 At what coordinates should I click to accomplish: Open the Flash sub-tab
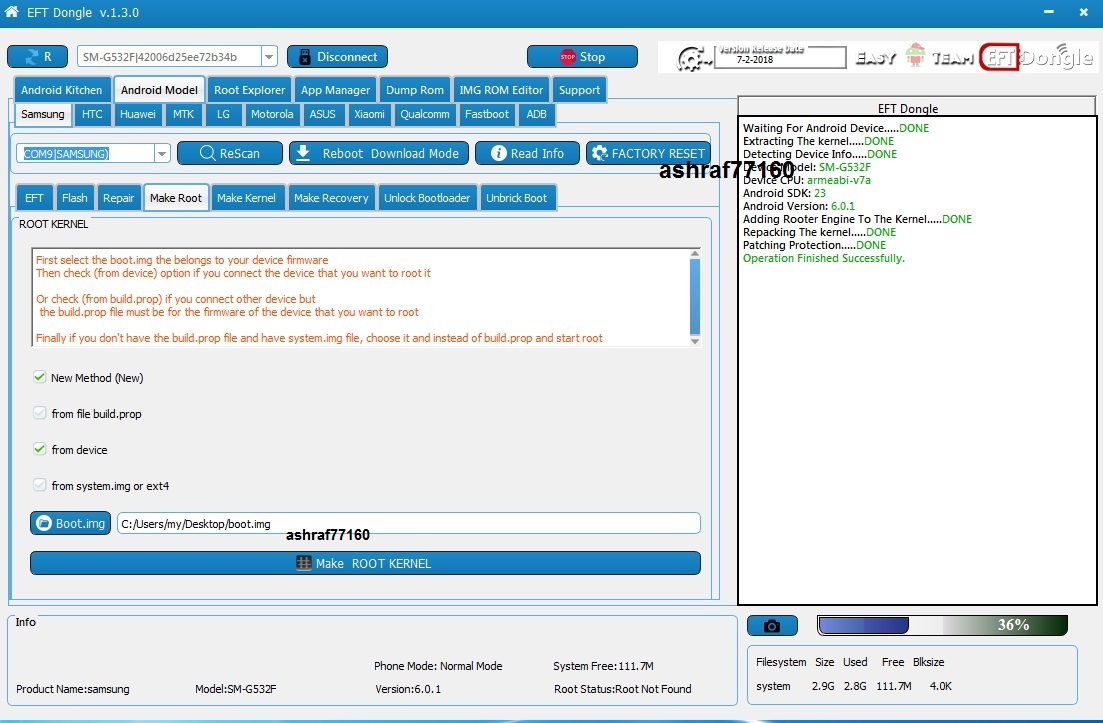click(x=75, y=198)
